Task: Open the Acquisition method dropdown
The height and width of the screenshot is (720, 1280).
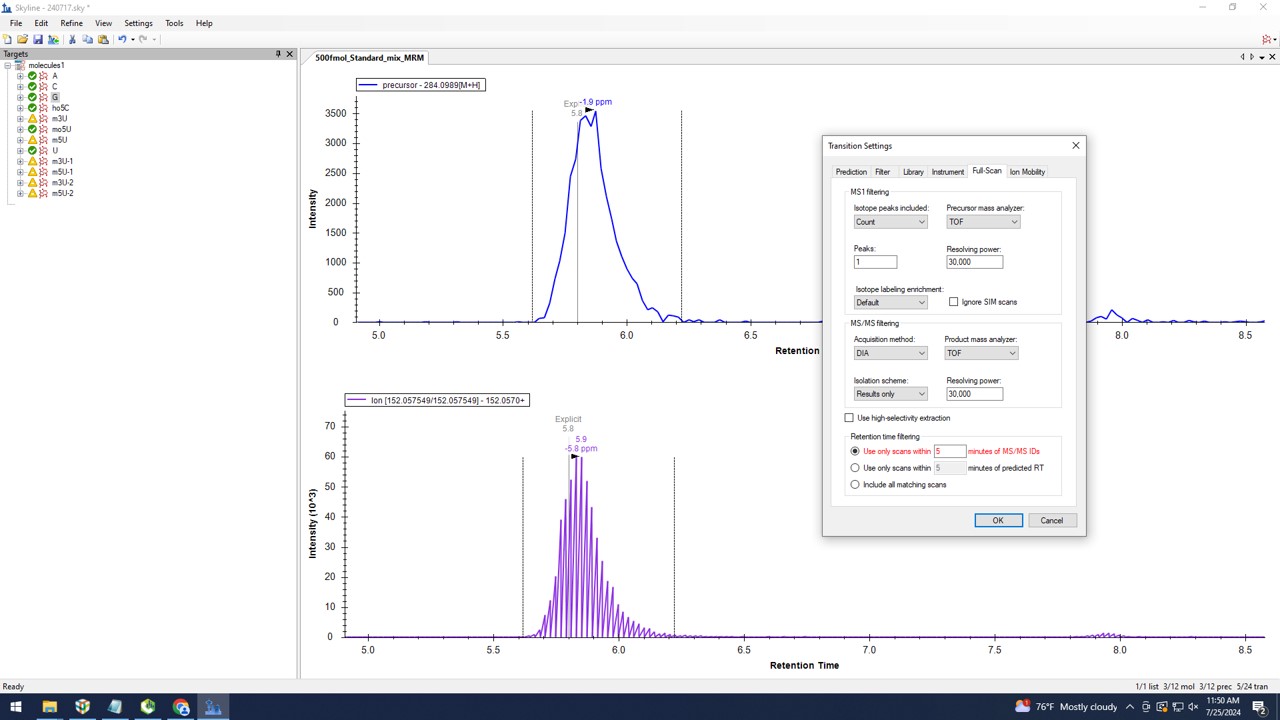Action: click(x=890, y=353)
